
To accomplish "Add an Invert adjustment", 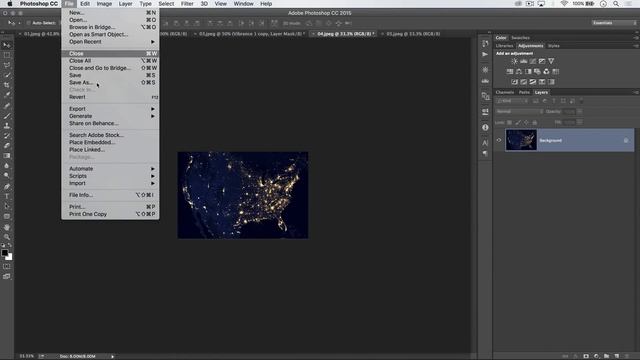I will [514, 82].
